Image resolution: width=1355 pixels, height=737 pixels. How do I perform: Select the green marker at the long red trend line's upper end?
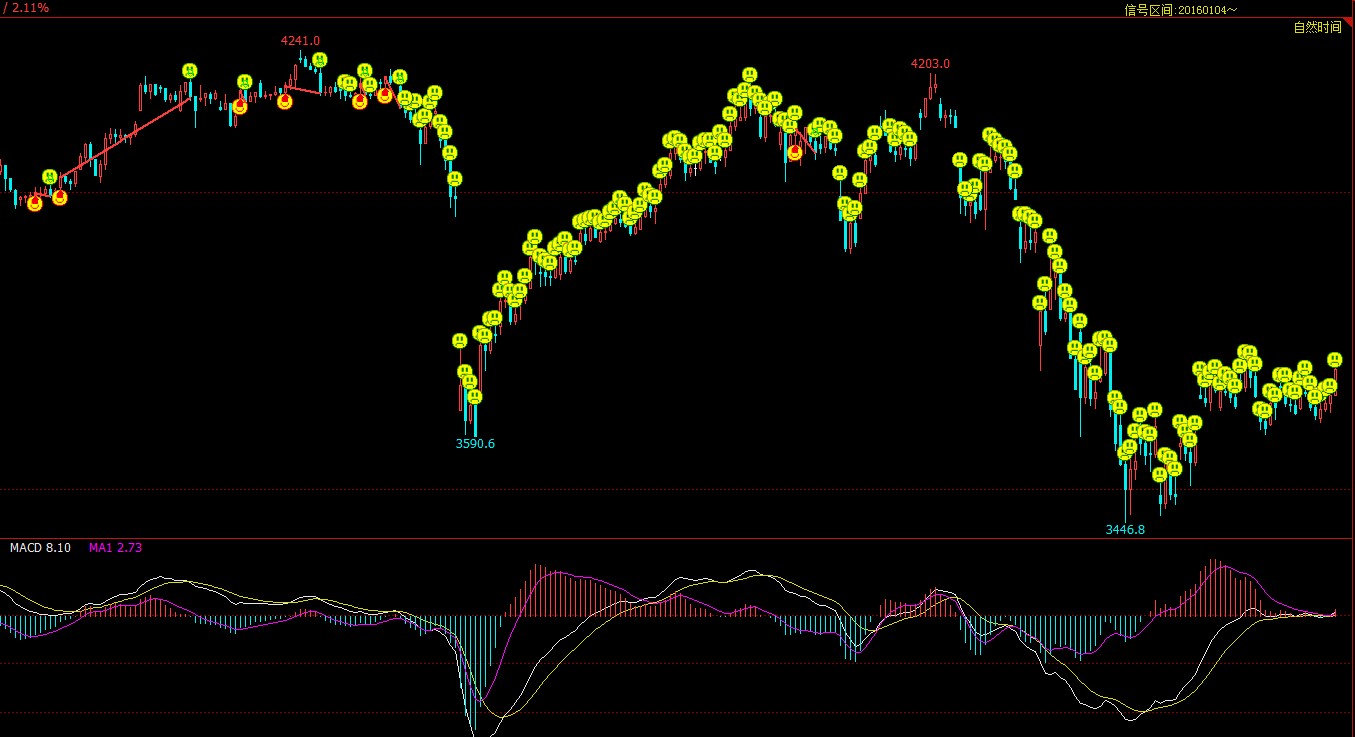[190, 71]
